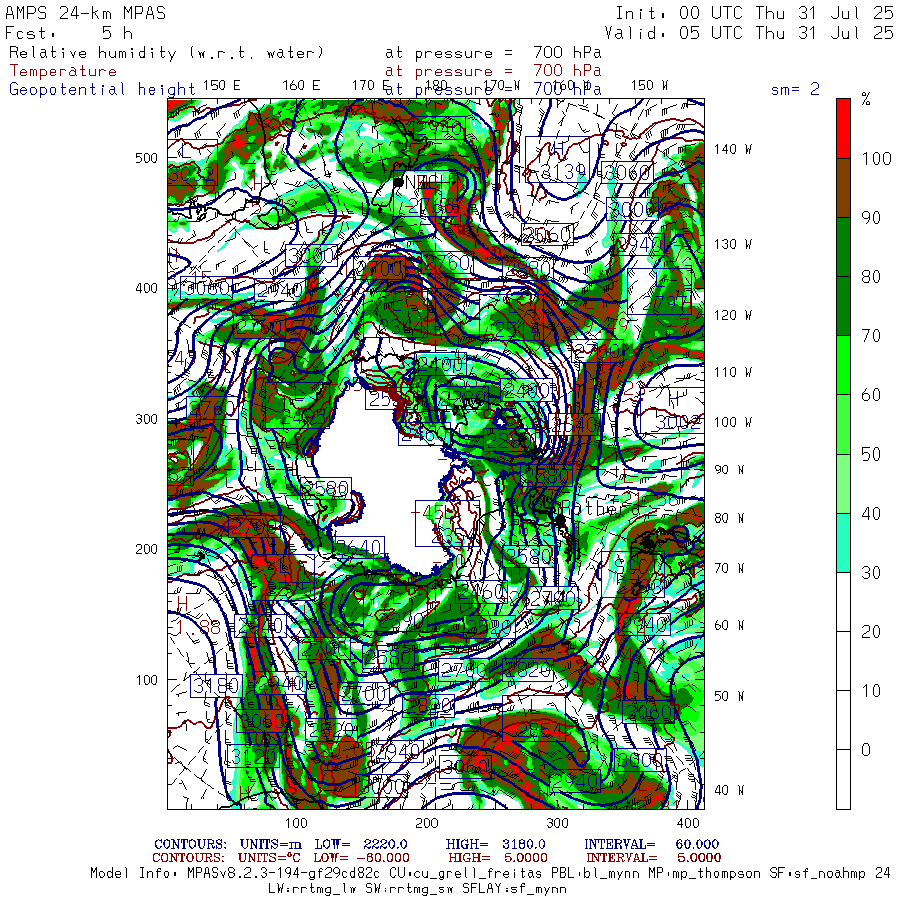
Task: Click the 'HIGH= 3180.0' height contour info
Action: coord(496,844)
